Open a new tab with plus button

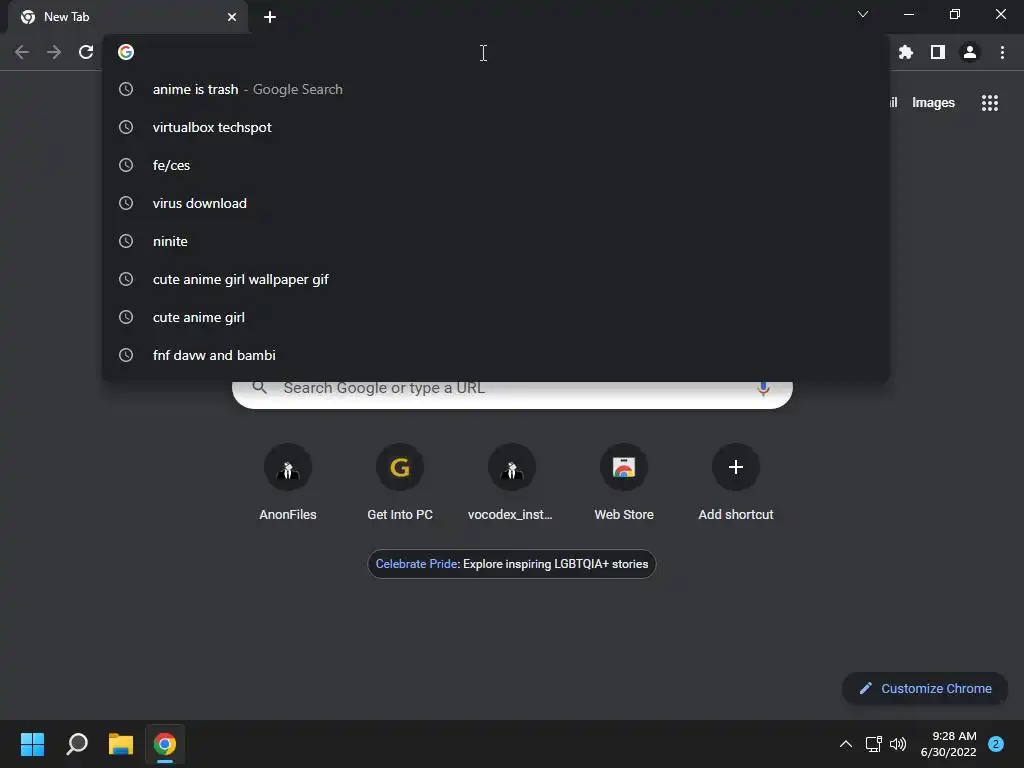point(270,17)
